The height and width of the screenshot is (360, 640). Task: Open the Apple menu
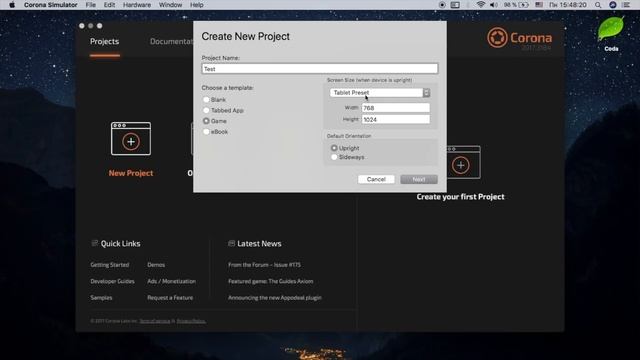click(x=12, y=5)
